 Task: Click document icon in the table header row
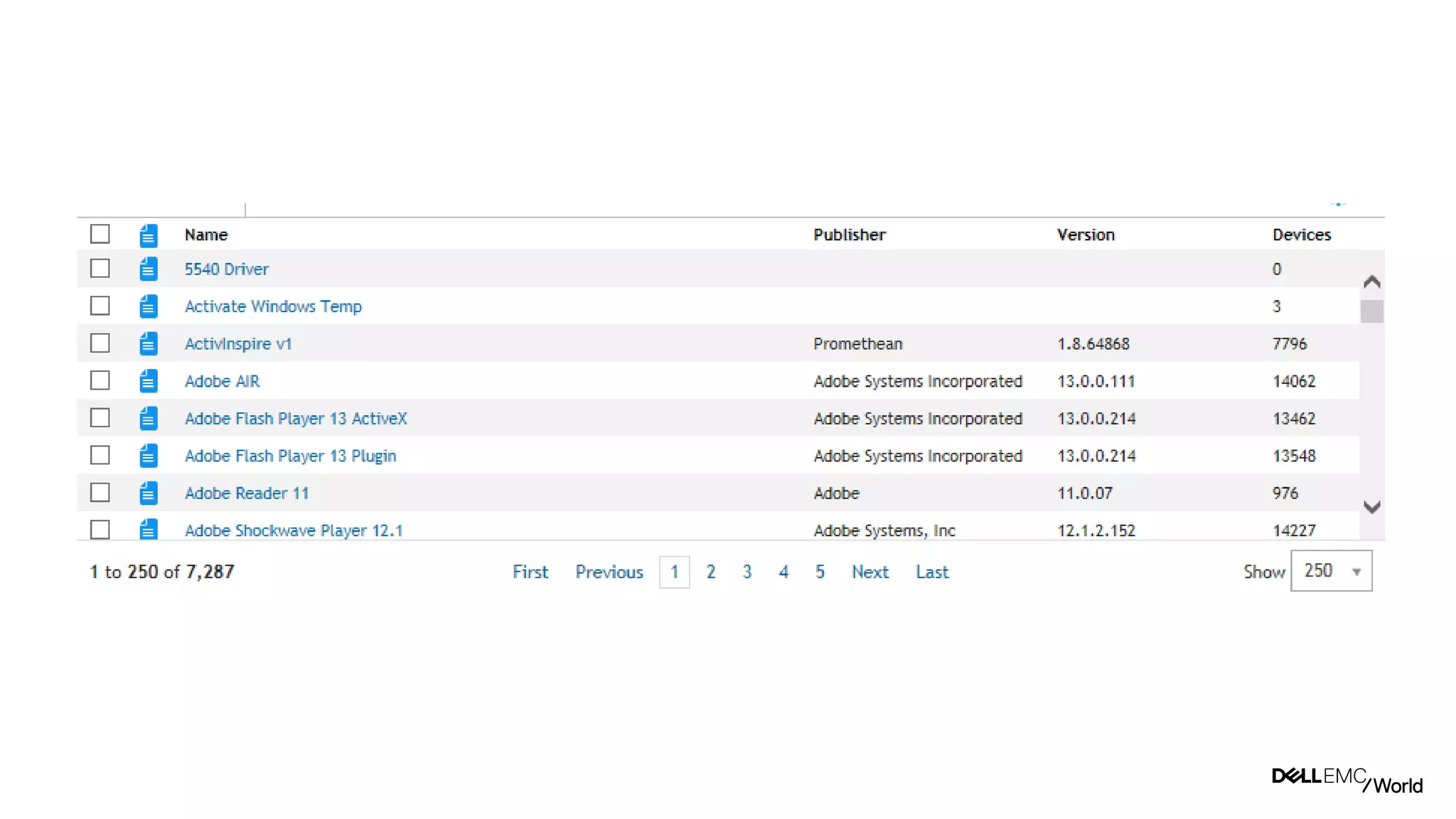pos(148,235)
